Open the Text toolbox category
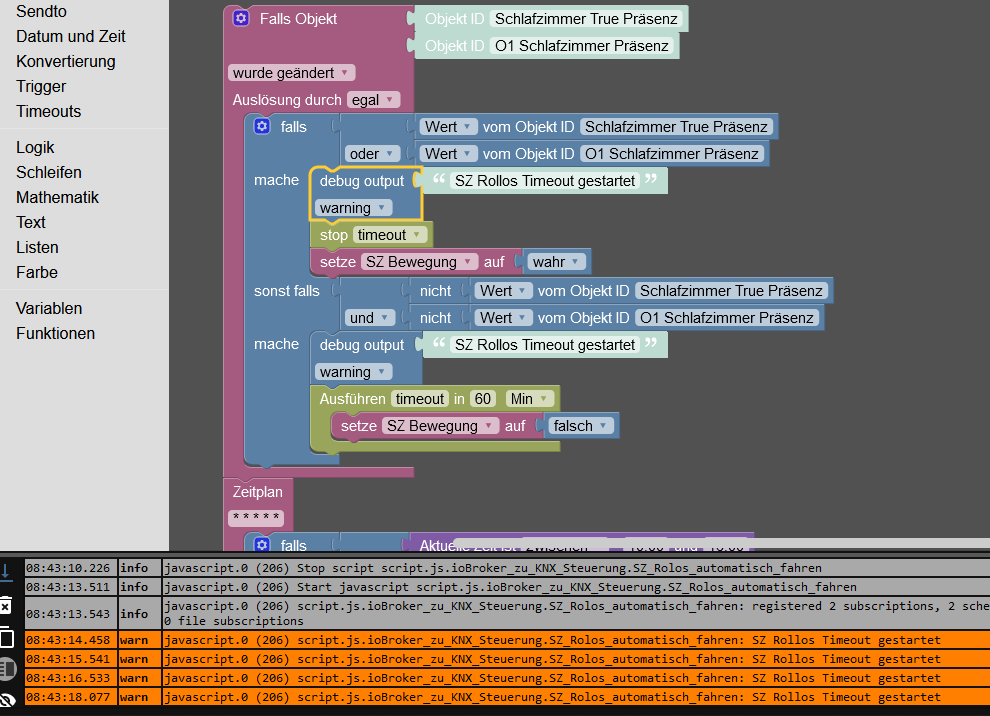 coord(31,222)
